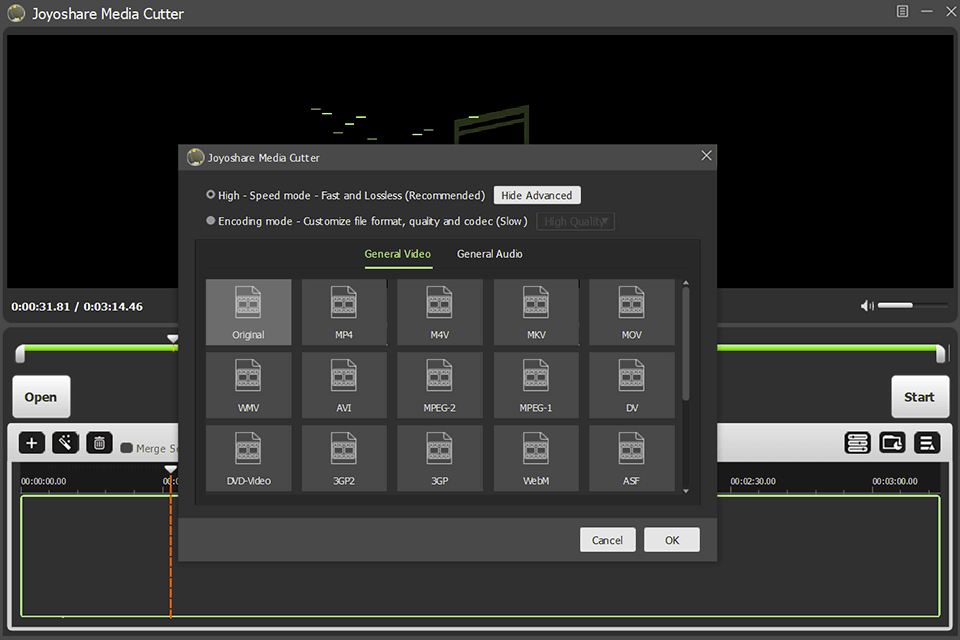
Task: Click the delete segment trash icon
Action: tap(99, 442)
